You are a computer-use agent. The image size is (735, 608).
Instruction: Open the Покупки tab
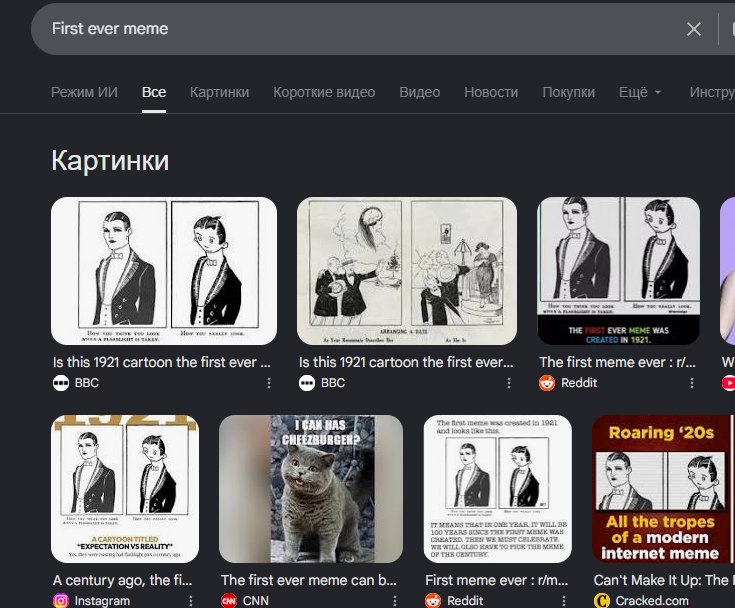[568, 92]
